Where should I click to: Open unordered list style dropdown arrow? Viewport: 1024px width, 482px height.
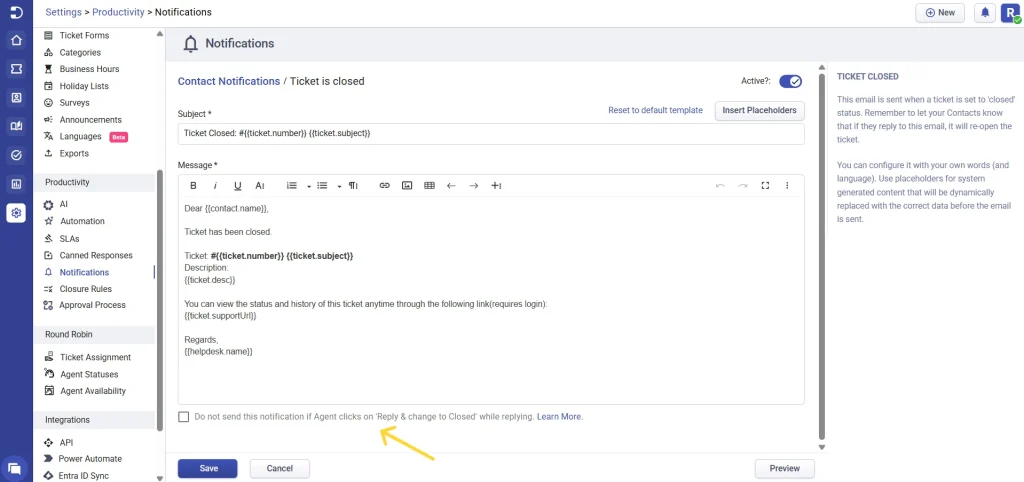click(340, 187)
